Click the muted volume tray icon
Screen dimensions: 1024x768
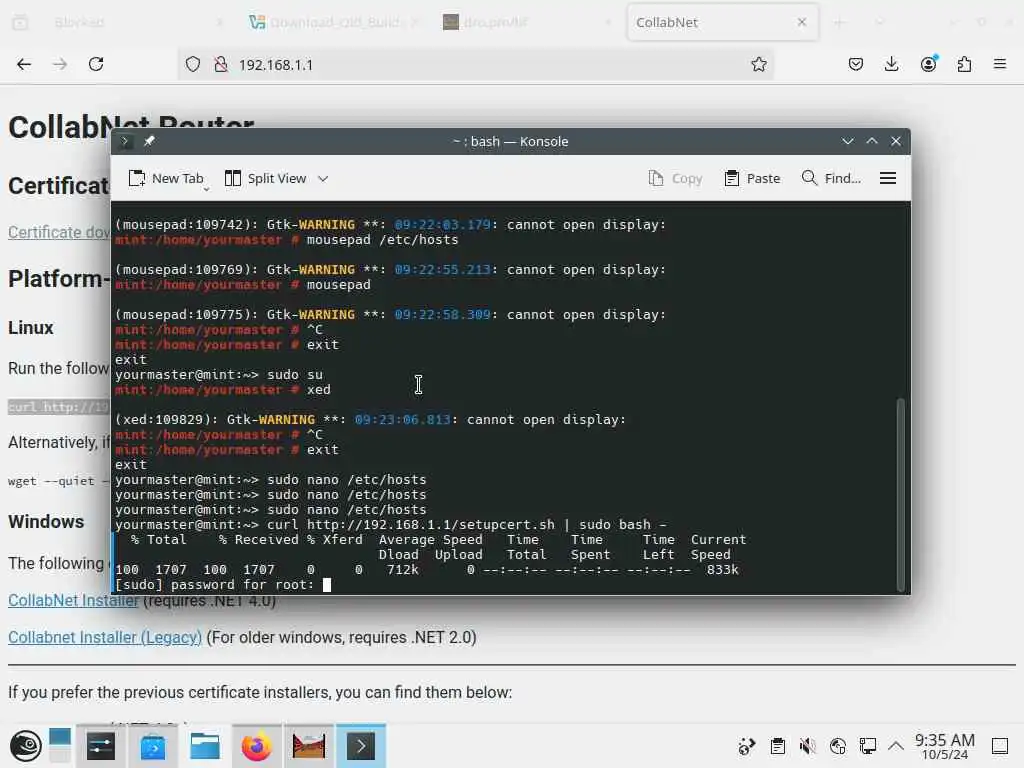[x=807, y=746]
